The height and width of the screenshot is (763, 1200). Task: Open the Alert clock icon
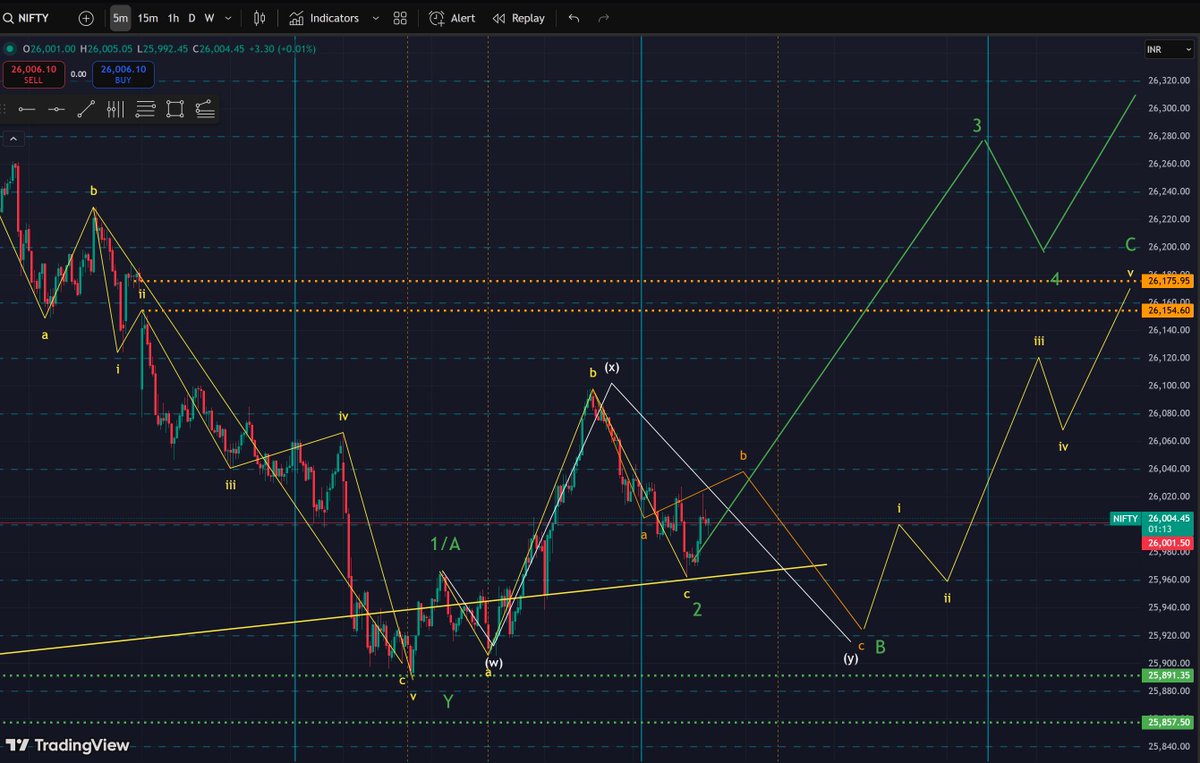pos(450,18)
